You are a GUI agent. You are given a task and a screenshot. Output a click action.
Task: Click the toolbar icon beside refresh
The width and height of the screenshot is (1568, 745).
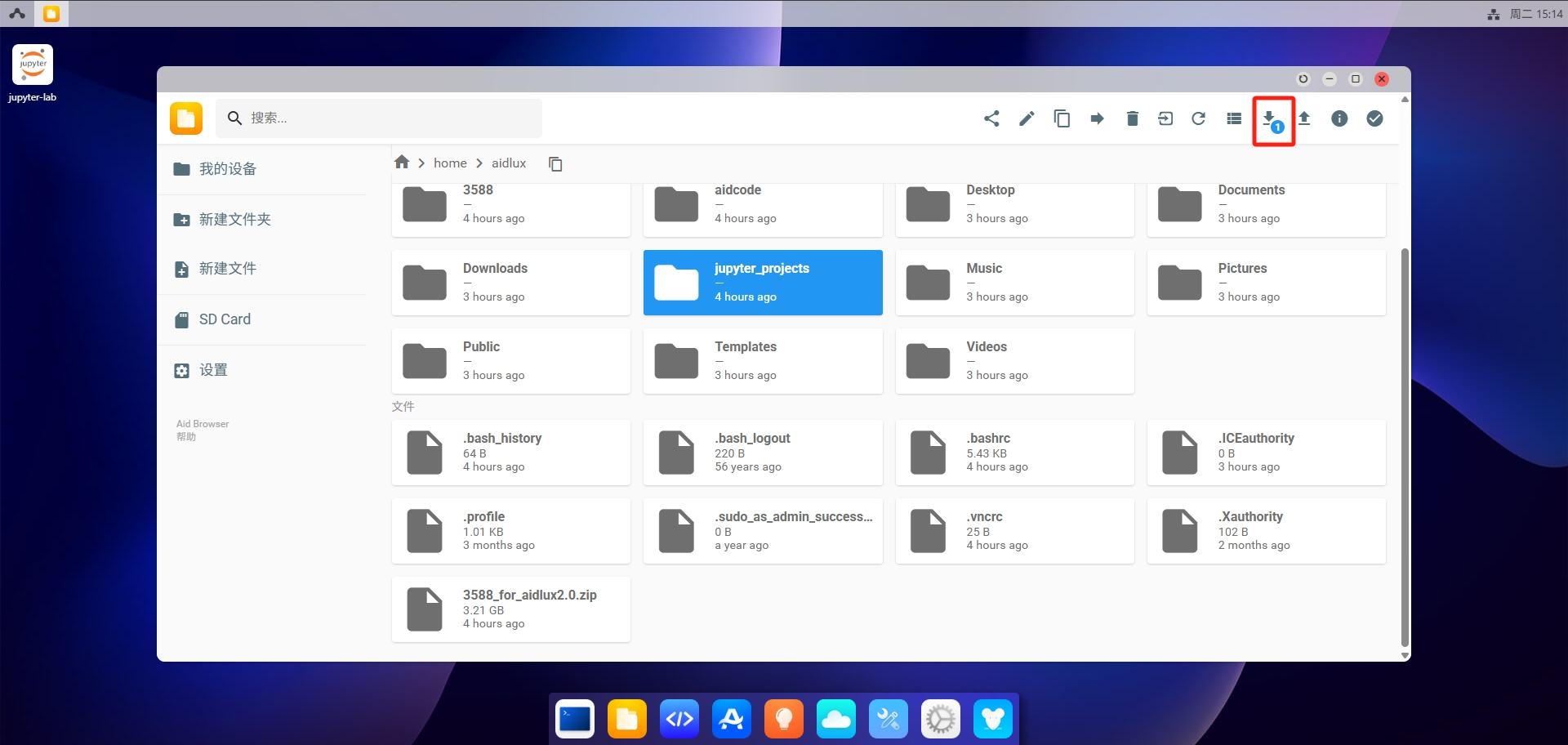tap(1165, 118)
